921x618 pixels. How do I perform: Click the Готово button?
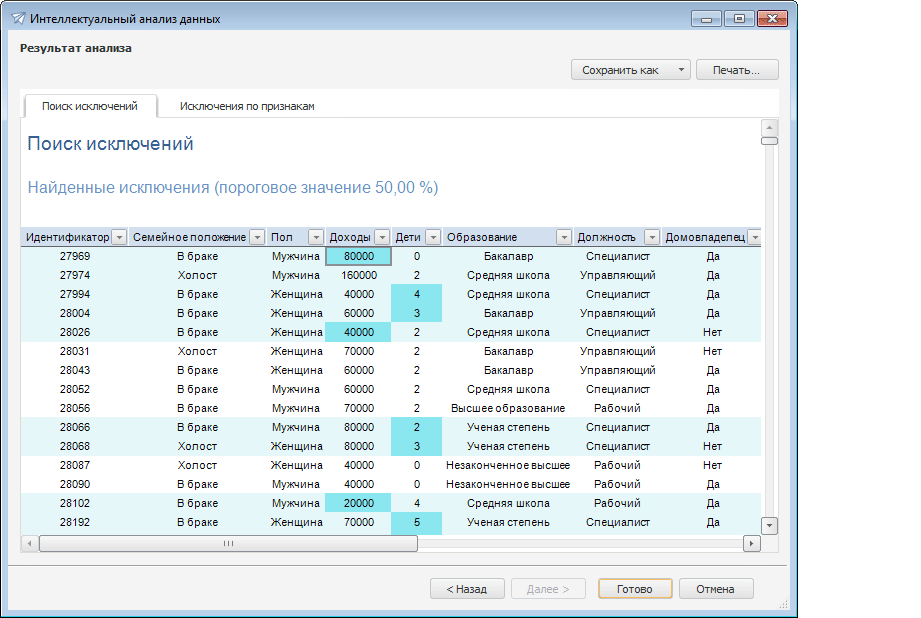click(x=634, y=589)
